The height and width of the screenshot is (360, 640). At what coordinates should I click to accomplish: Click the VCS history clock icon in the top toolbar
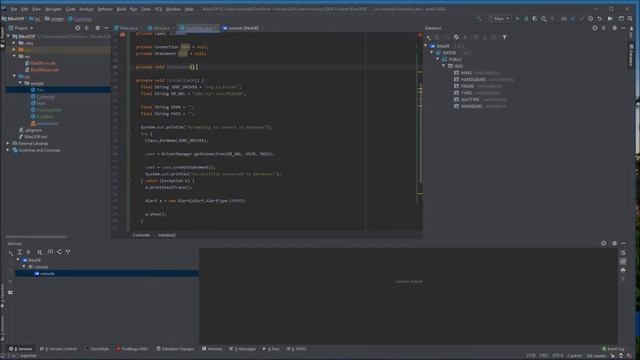(591, 19)
